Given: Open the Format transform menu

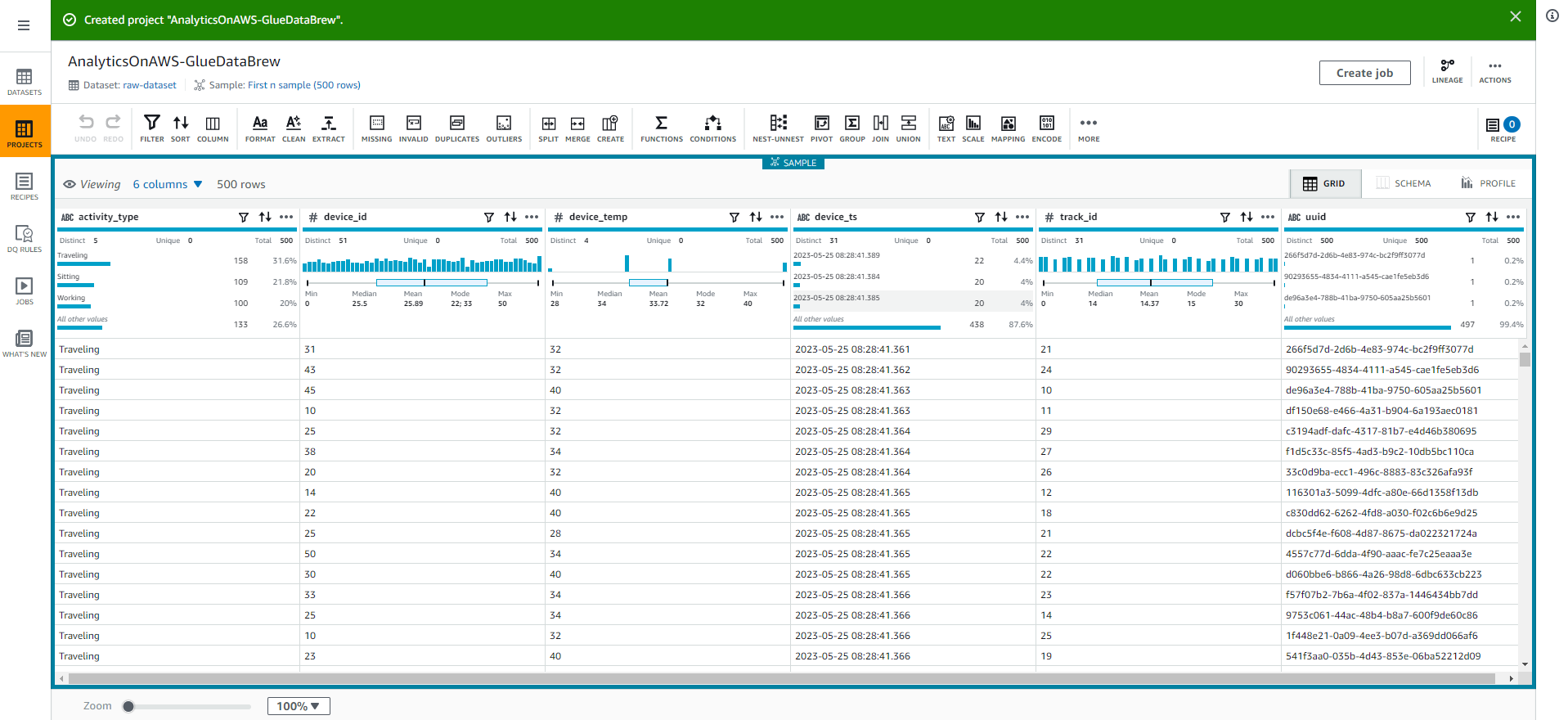Looking at the screenshot, I should (260, 128).
